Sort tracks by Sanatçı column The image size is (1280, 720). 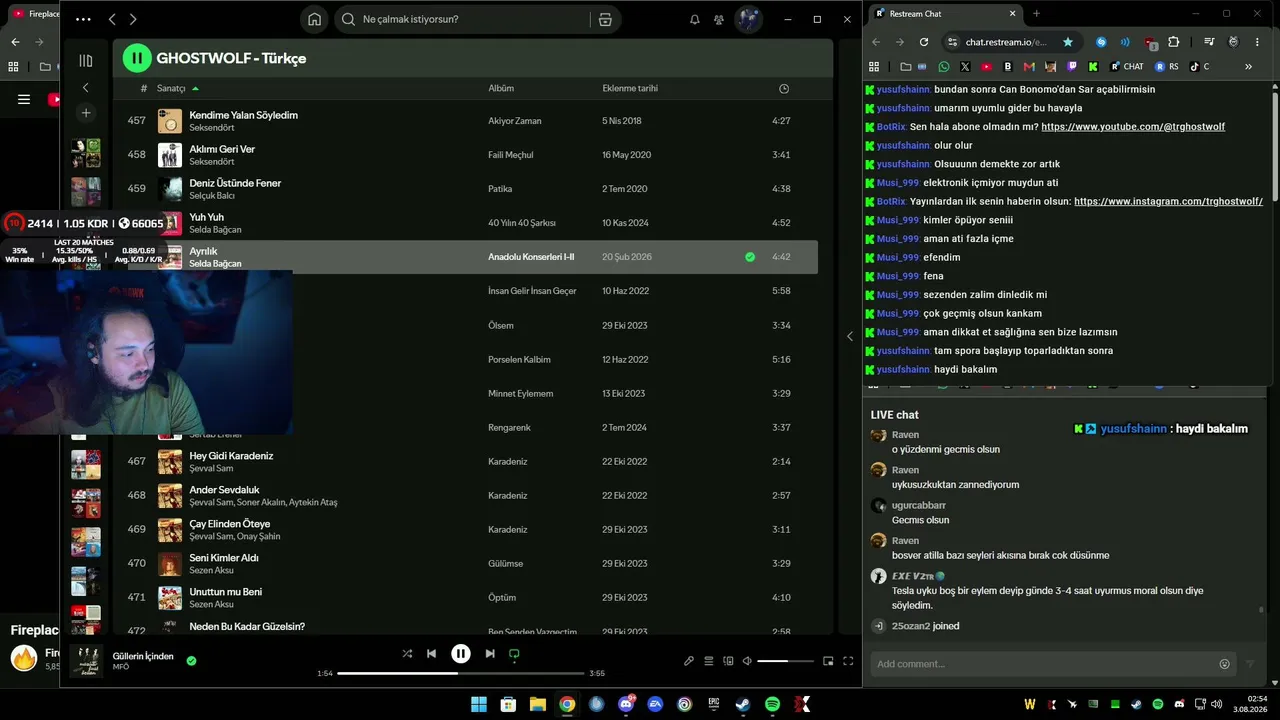[x=171, y=88]
